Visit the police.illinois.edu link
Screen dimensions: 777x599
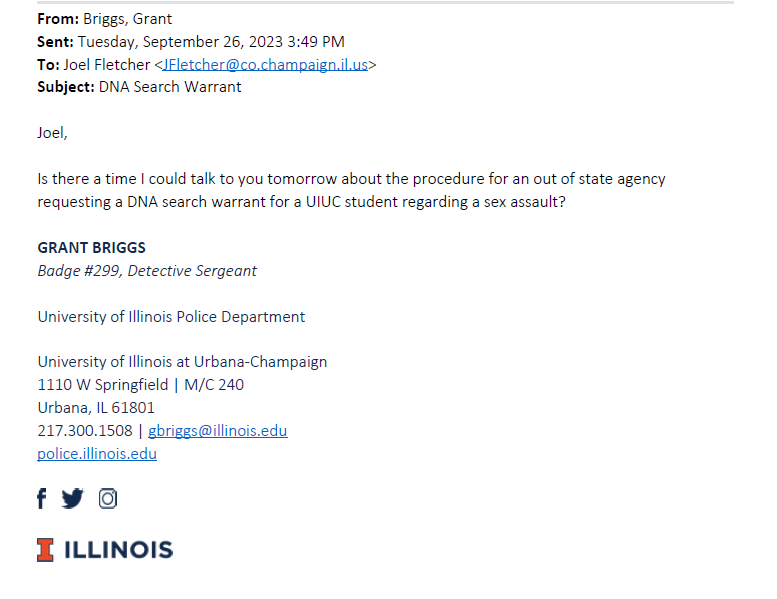[x=97, y=453]
